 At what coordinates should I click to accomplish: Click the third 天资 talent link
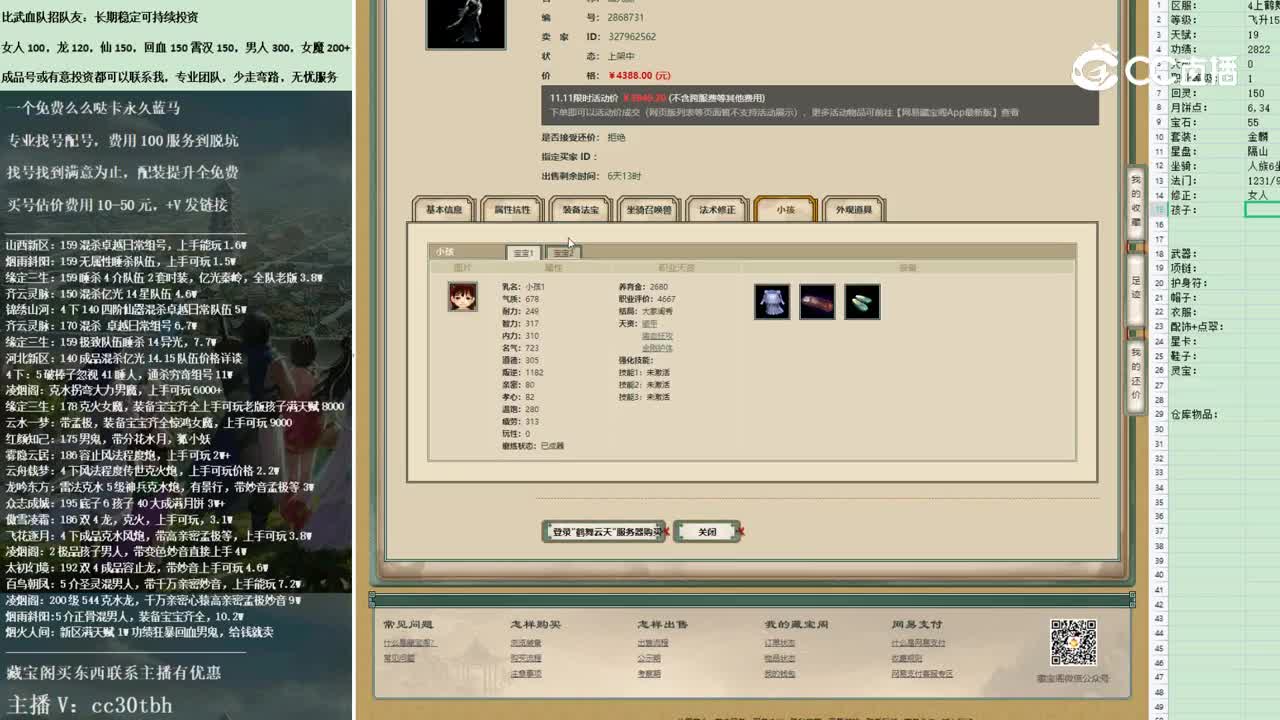[x=657, y=348]
